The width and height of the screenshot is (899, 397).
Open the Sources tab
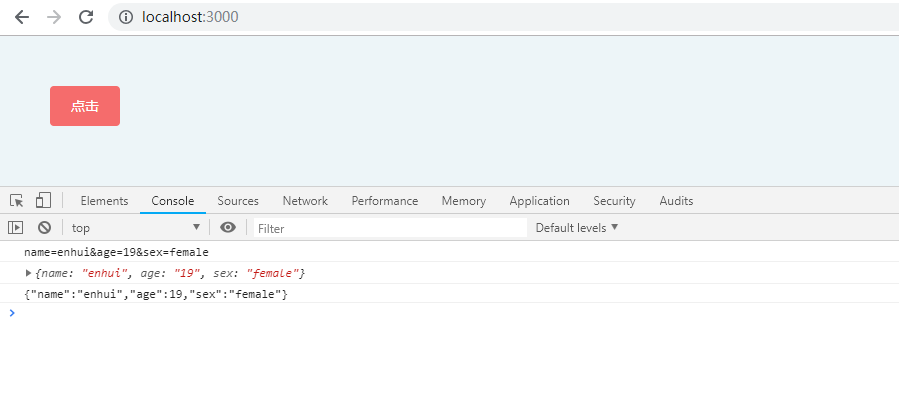tap(238, 201)
